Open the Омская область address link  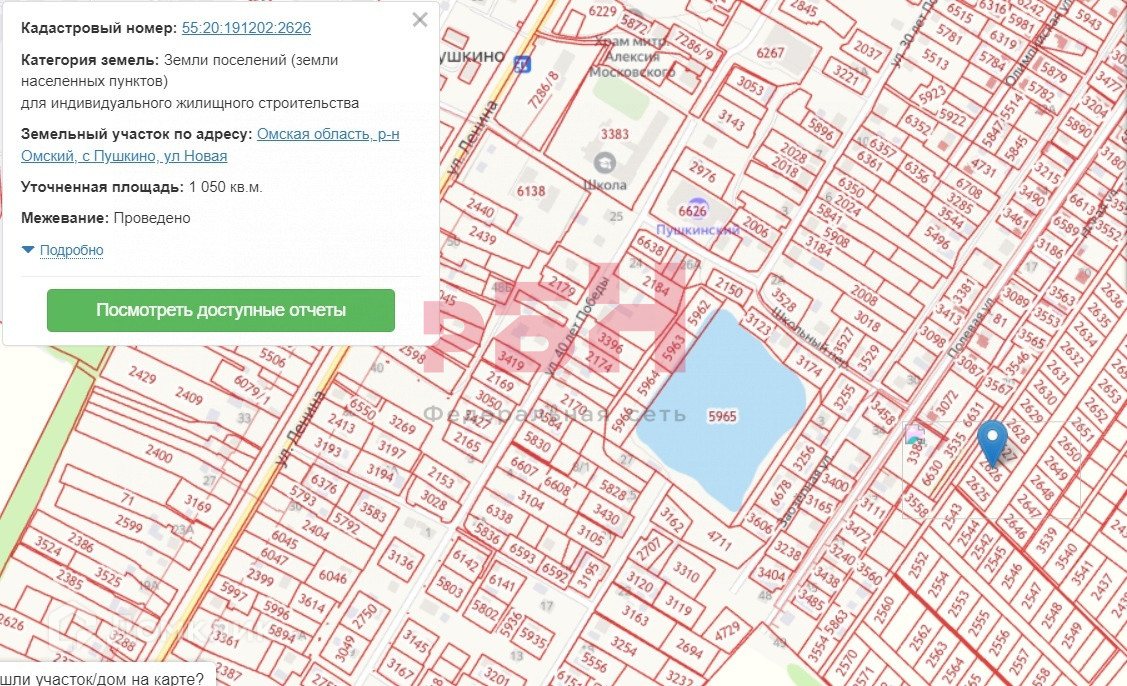(x=210, y=145)
